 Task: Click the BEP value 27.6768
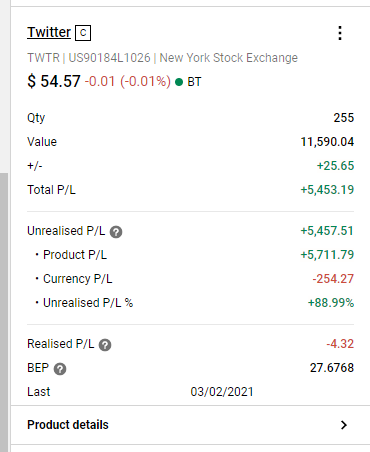pos(332,368)
